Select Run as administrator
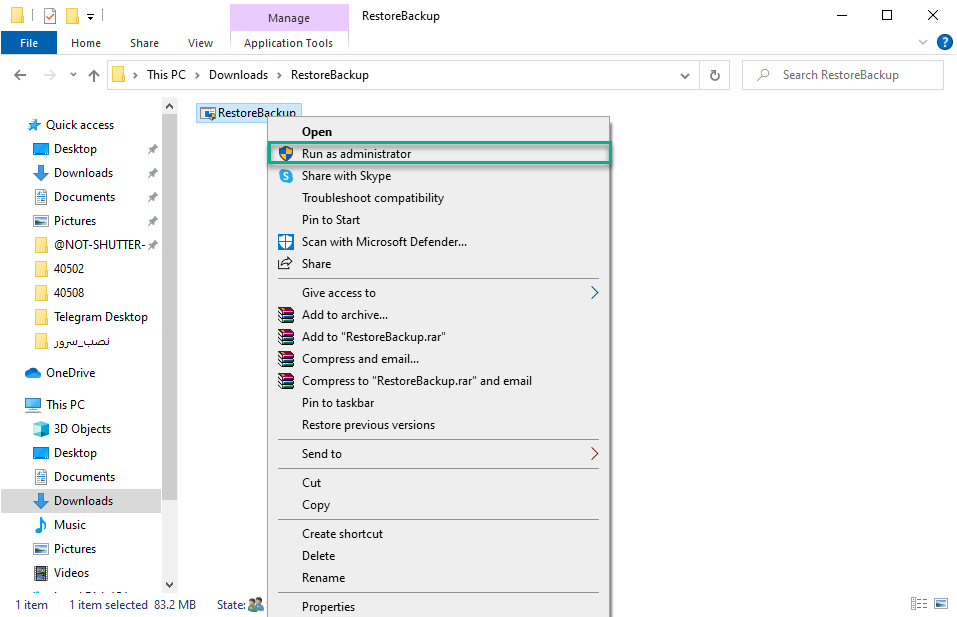This screenshot has height=617, width=957. (x=439, y=154)
